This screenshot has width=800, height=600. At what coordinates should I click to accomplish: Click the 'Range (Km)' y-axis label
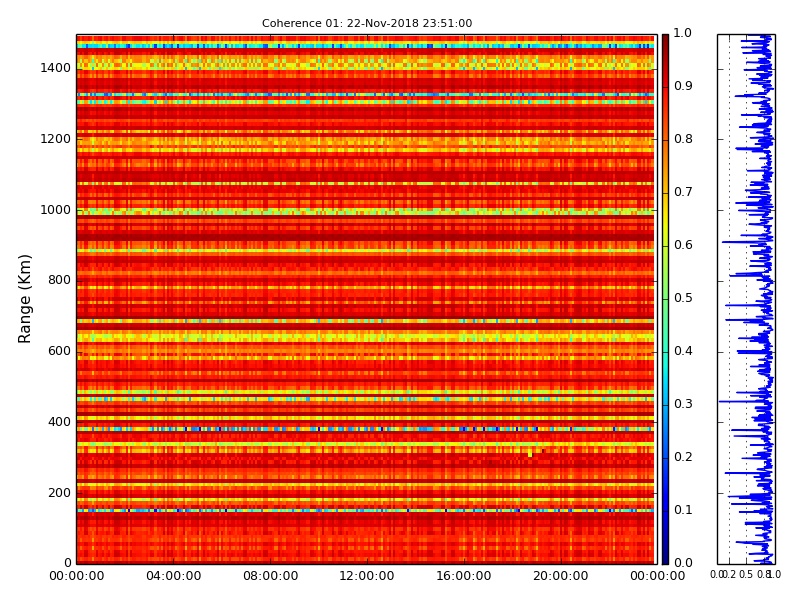(x=24, y=299)
